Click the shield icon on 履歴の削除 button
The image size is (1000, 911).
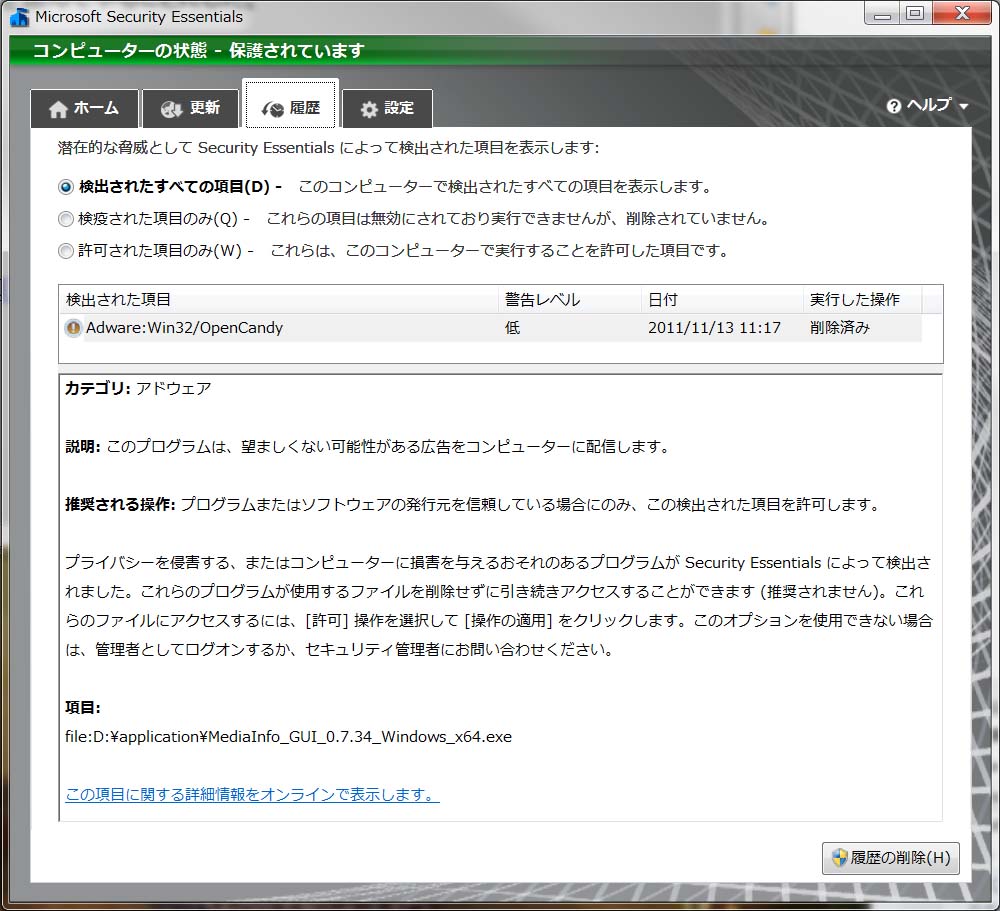tap(839, 857)
